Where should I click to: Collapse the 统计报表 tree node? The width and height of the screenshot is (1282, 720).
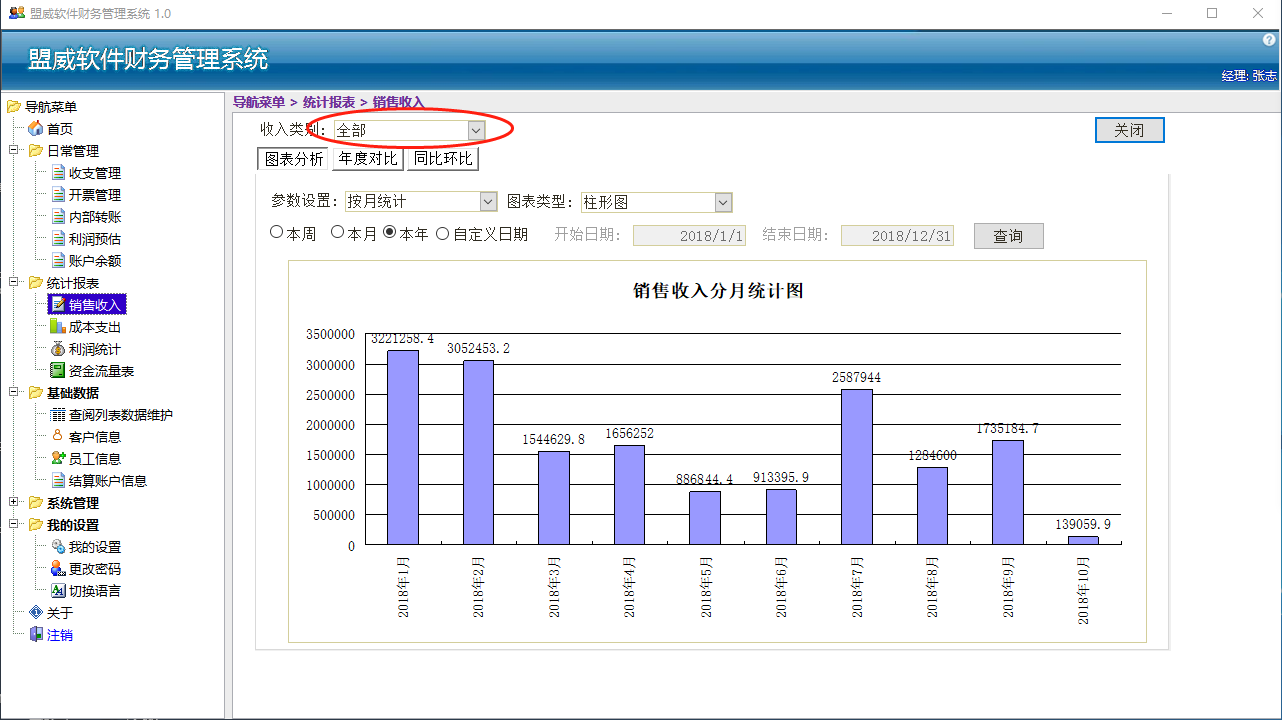[14, 283]
